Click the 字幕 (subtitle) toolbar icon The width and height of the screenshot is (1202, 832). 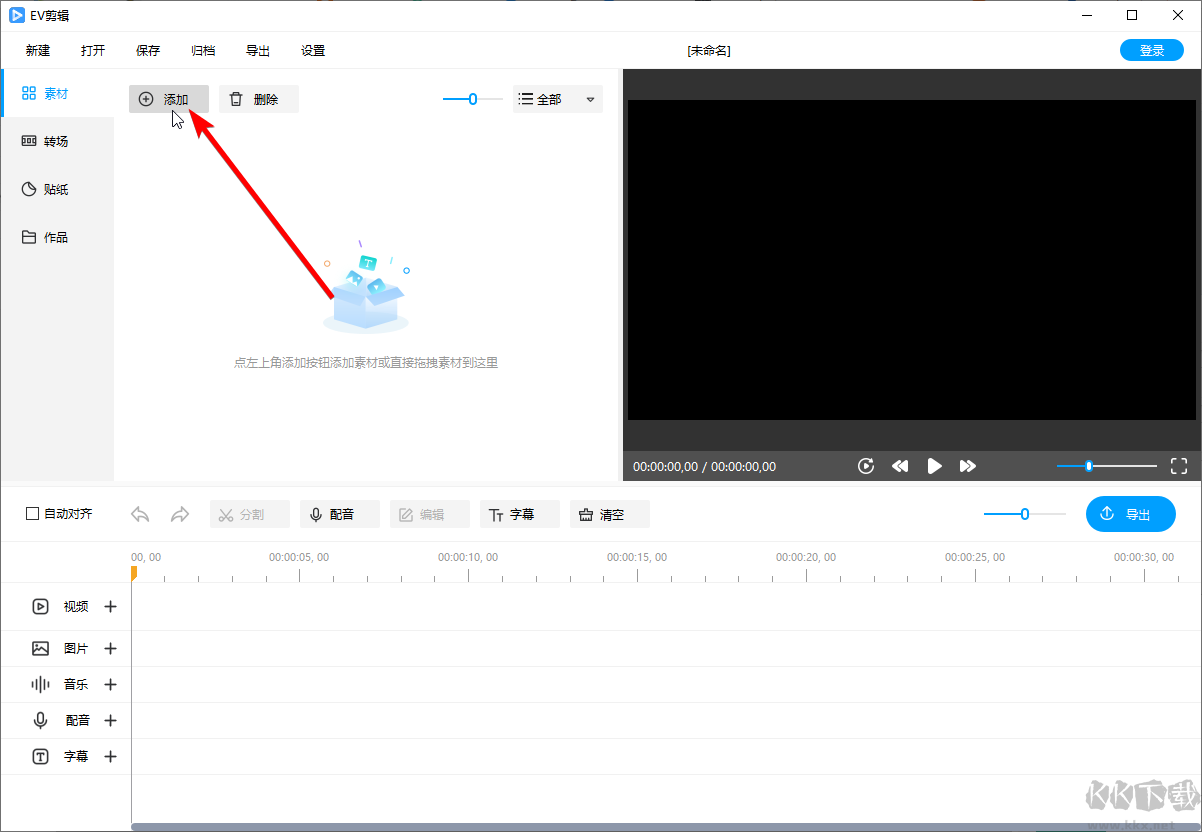(519, 513)
